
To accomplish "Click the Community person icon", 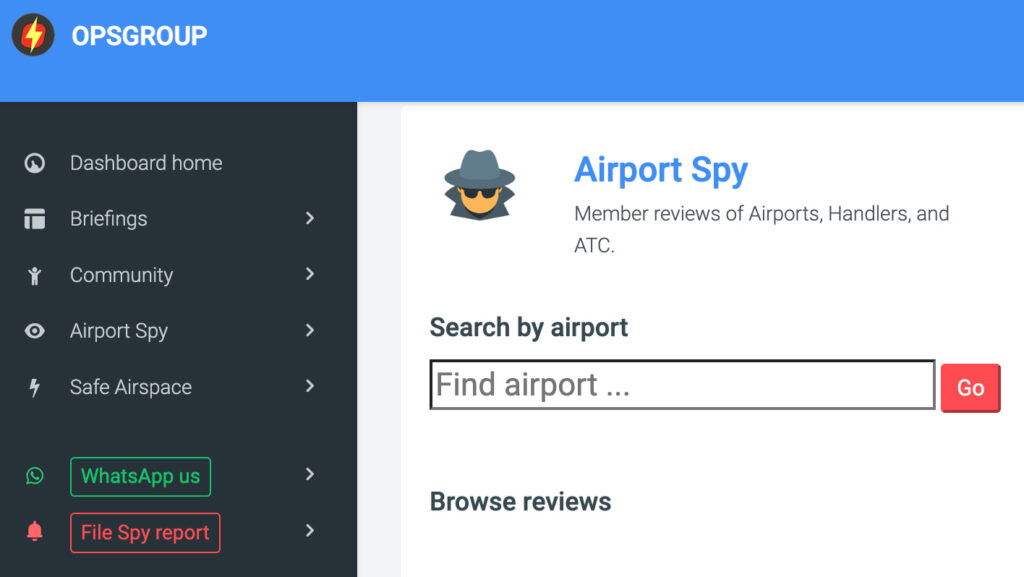I will point(35,276).
